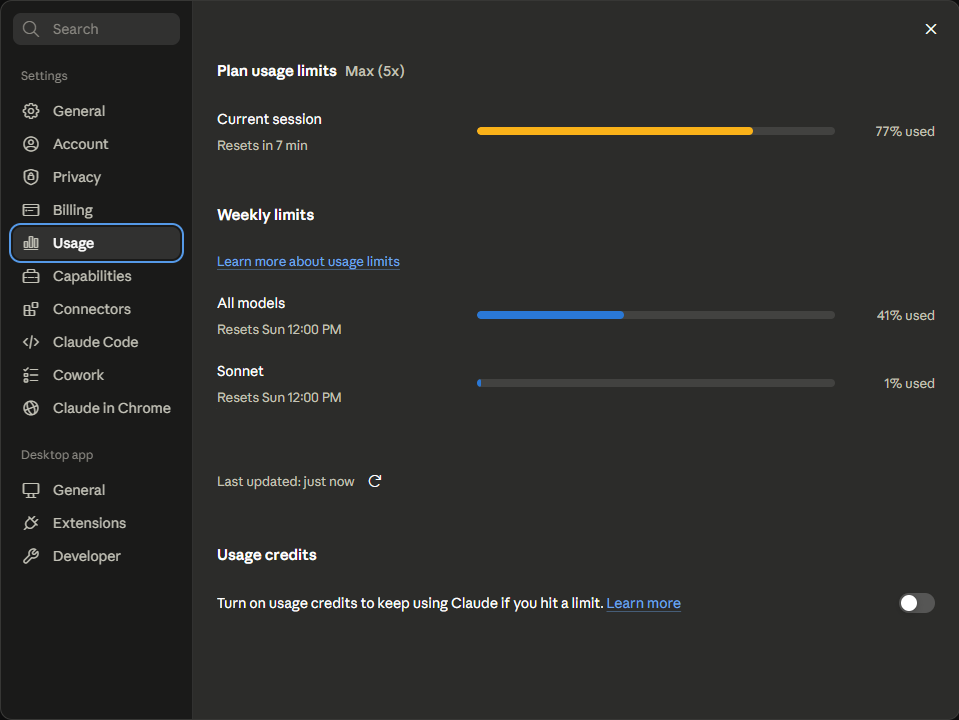Click the gear icon beside Settings General
This screenshot has width=959, height=720.
click(31, 111)
